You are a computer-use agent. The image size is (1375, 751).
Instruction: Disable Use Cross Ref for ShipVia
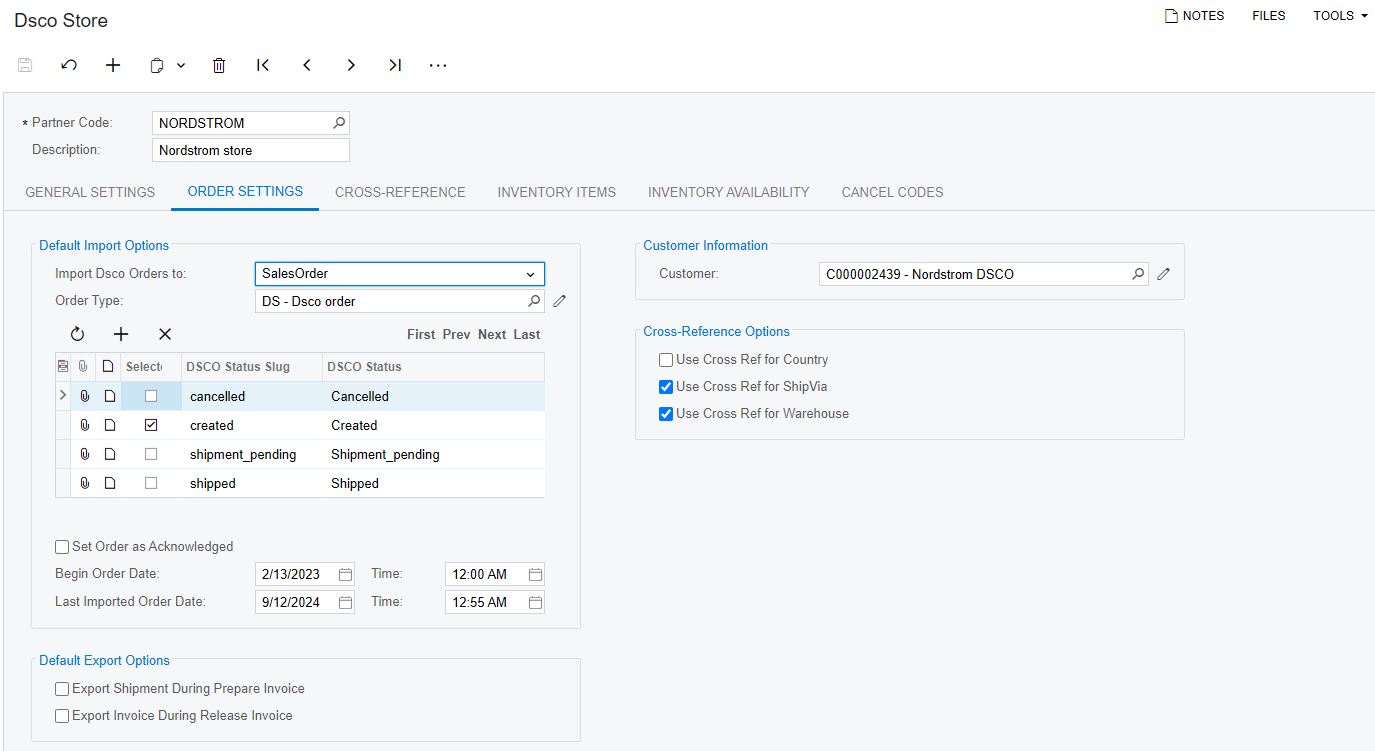pos(666,387)
